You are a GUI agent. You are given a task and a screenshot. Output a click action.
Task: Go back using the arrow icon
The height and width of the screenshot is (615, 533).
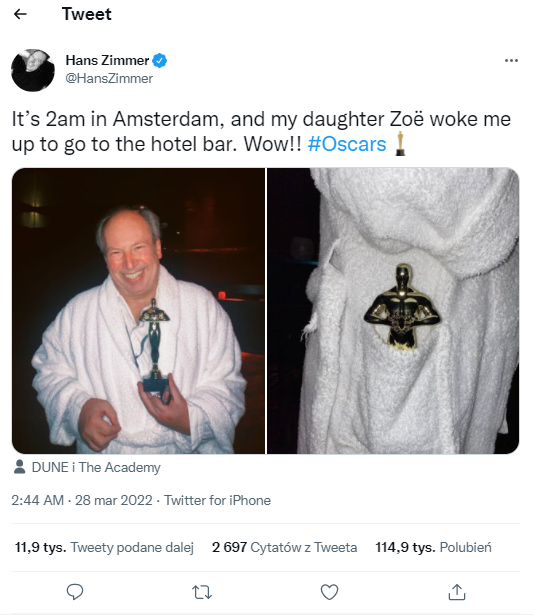20,15
